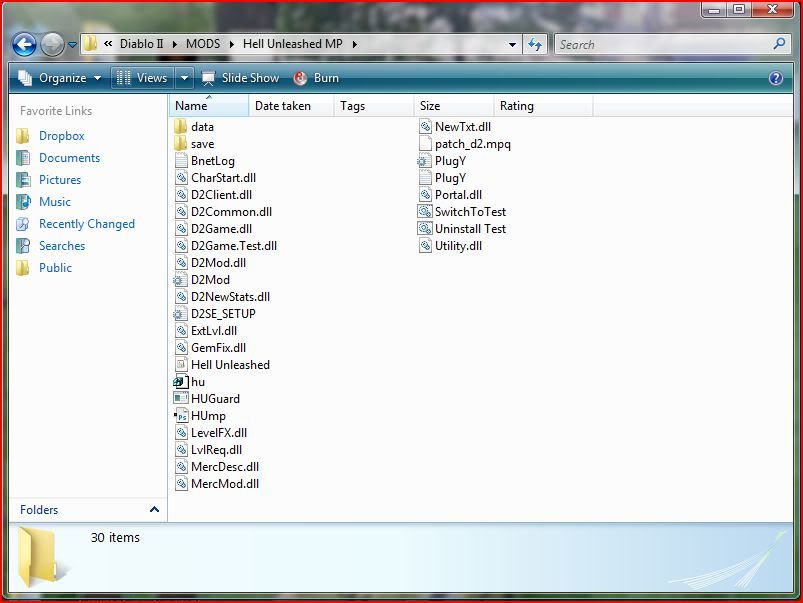This screenshot has width=803, height=603.
Task: Select the SwitchToTest batch file icon
Action: 425,212
